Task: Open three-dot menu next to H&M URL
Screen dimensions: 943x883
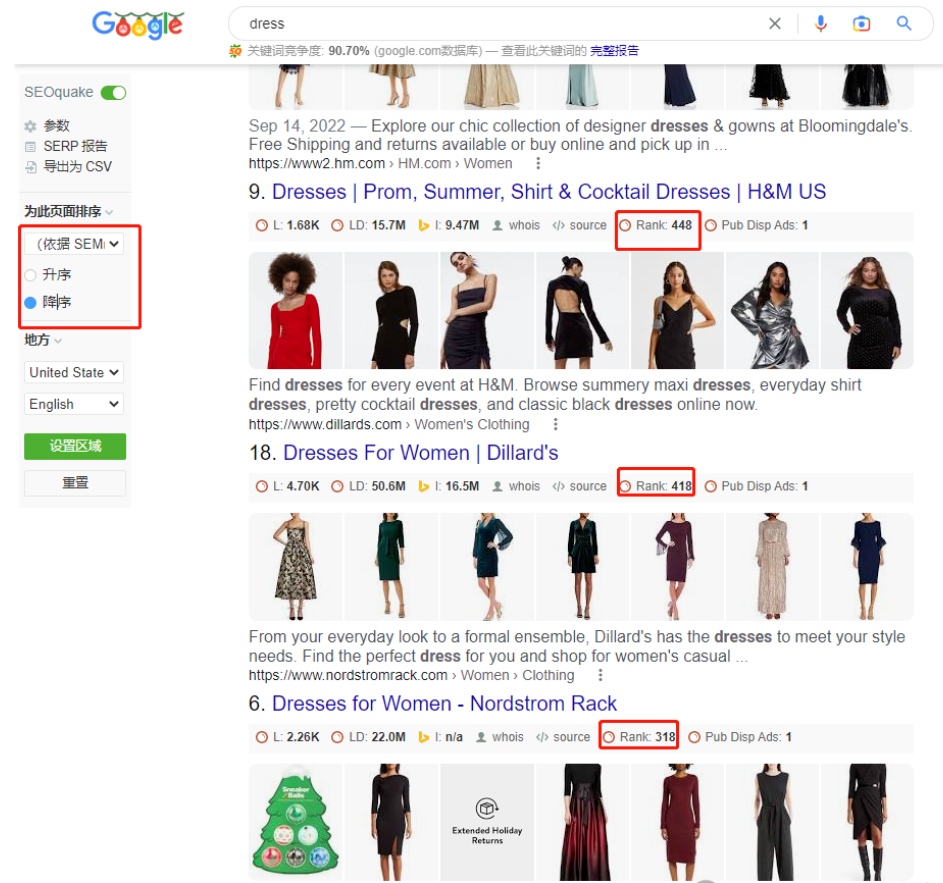Action: coord(538,164)
